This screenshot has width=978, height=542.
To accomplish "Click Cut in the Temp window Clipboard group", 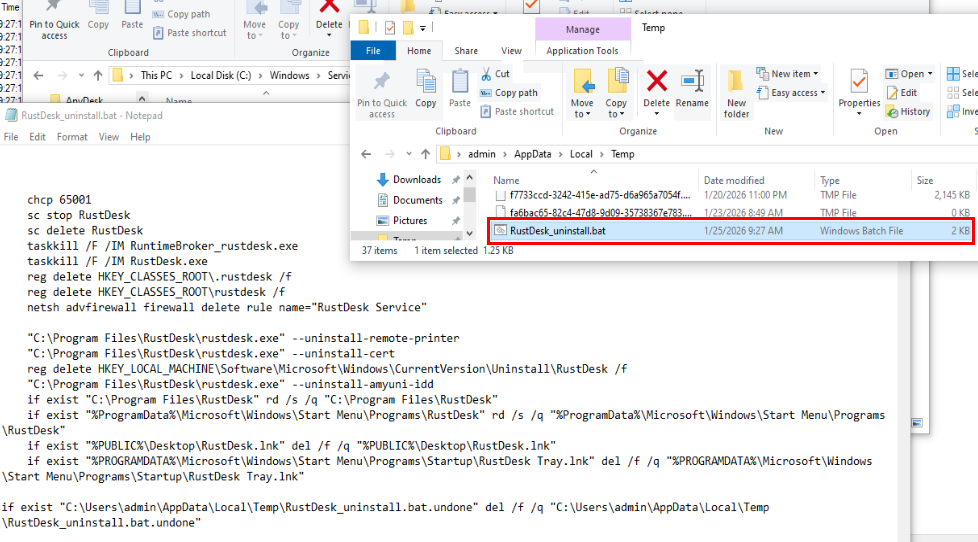I will 495,74.
